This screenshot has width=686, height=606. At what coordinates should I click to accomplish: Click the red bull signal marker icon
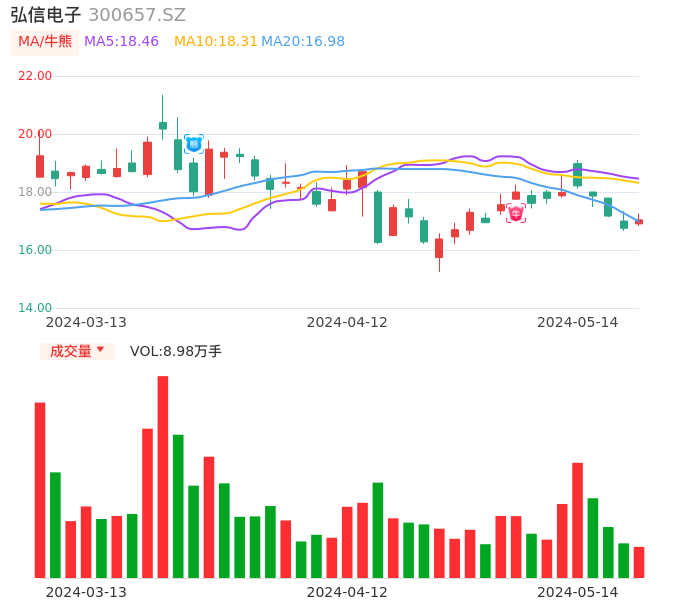[516, 213]
